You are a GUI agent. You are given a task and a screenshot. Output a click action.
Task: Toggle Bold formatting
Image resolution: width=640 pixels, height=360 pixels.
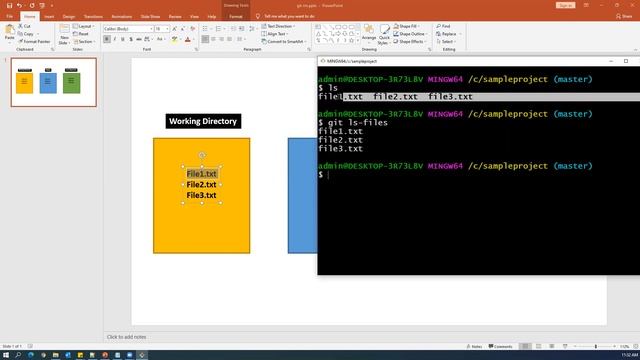tap(107, 39)
